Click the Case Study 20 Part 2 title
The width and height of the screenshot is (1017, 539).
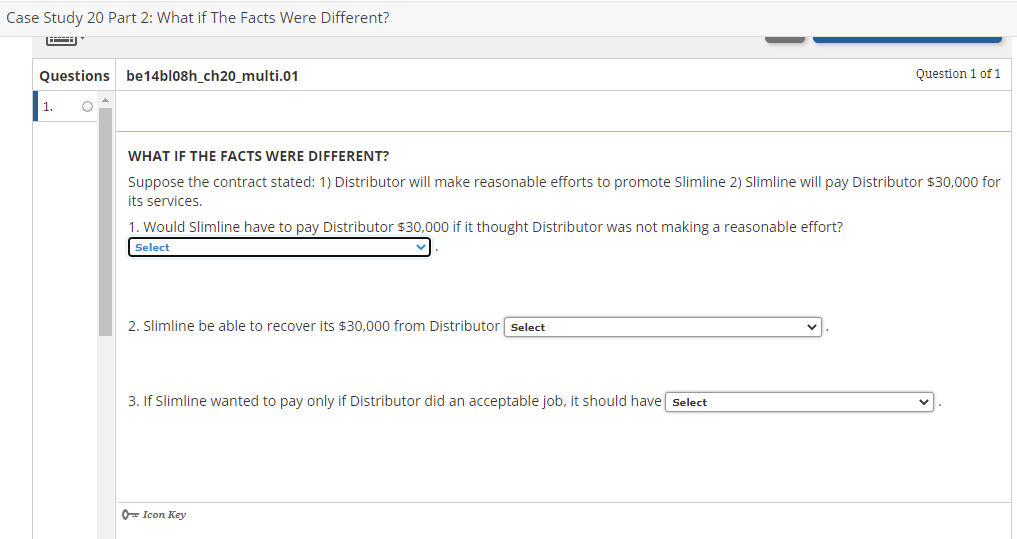(x=198, y=18)
